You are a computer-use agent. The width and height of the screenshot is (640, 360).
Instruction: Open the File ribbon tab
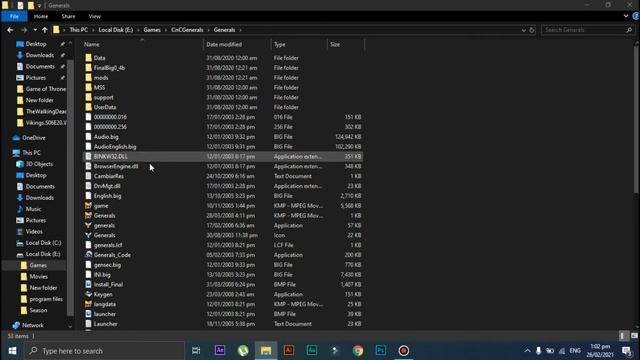(14, 16)
